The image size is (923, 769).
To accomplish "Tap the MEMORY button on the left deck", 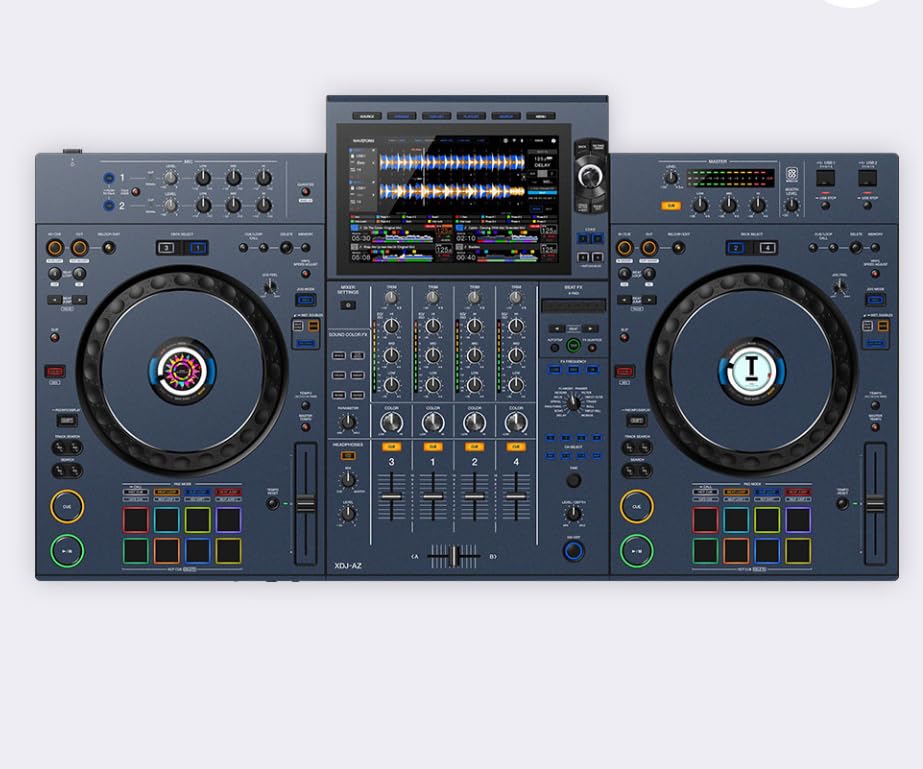I will pyautogui.click(x=304, y=248).
